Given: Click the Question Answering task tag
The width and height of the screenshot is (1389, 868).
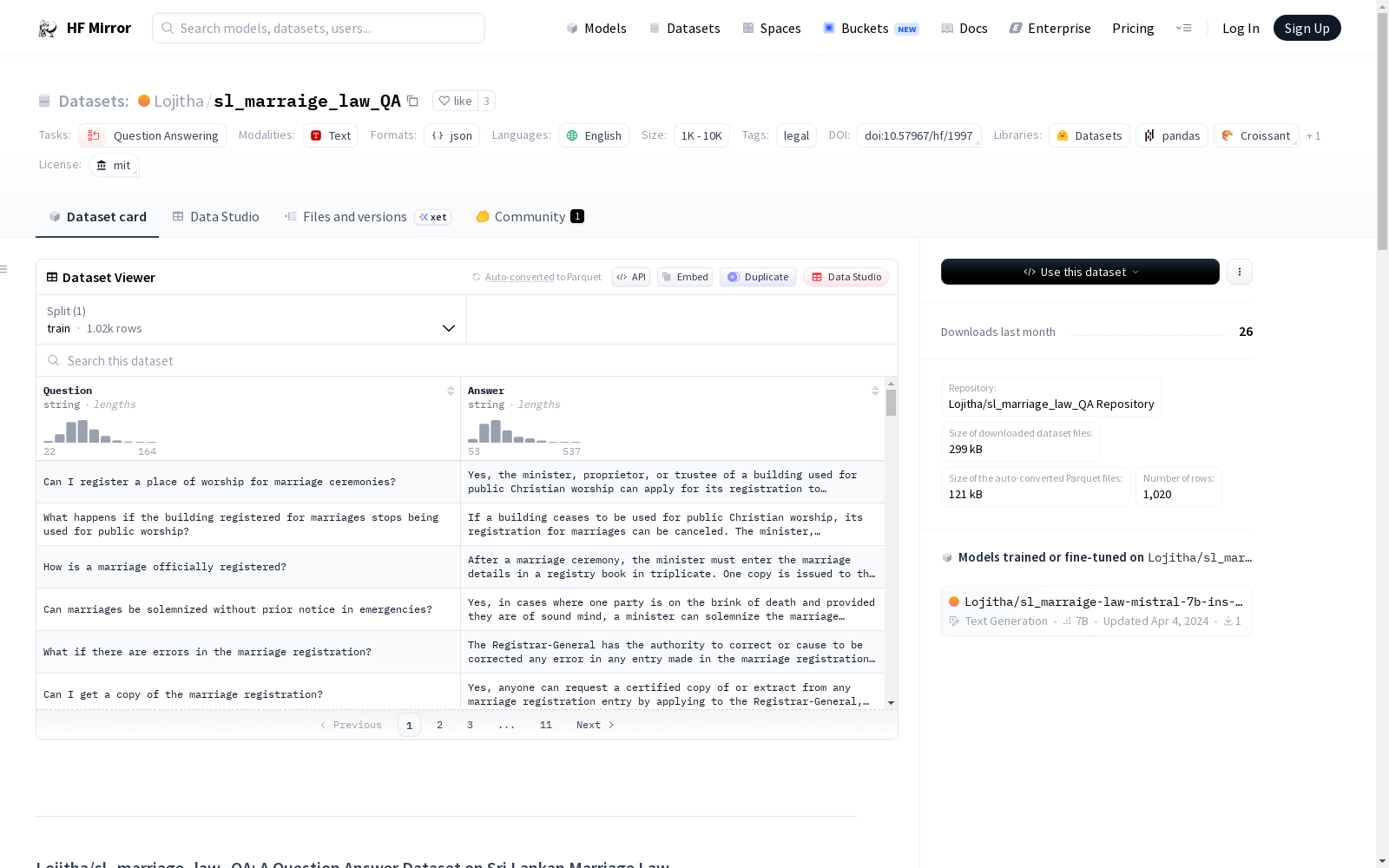Looking at the screenshot, I should click(x=152, y=135).
